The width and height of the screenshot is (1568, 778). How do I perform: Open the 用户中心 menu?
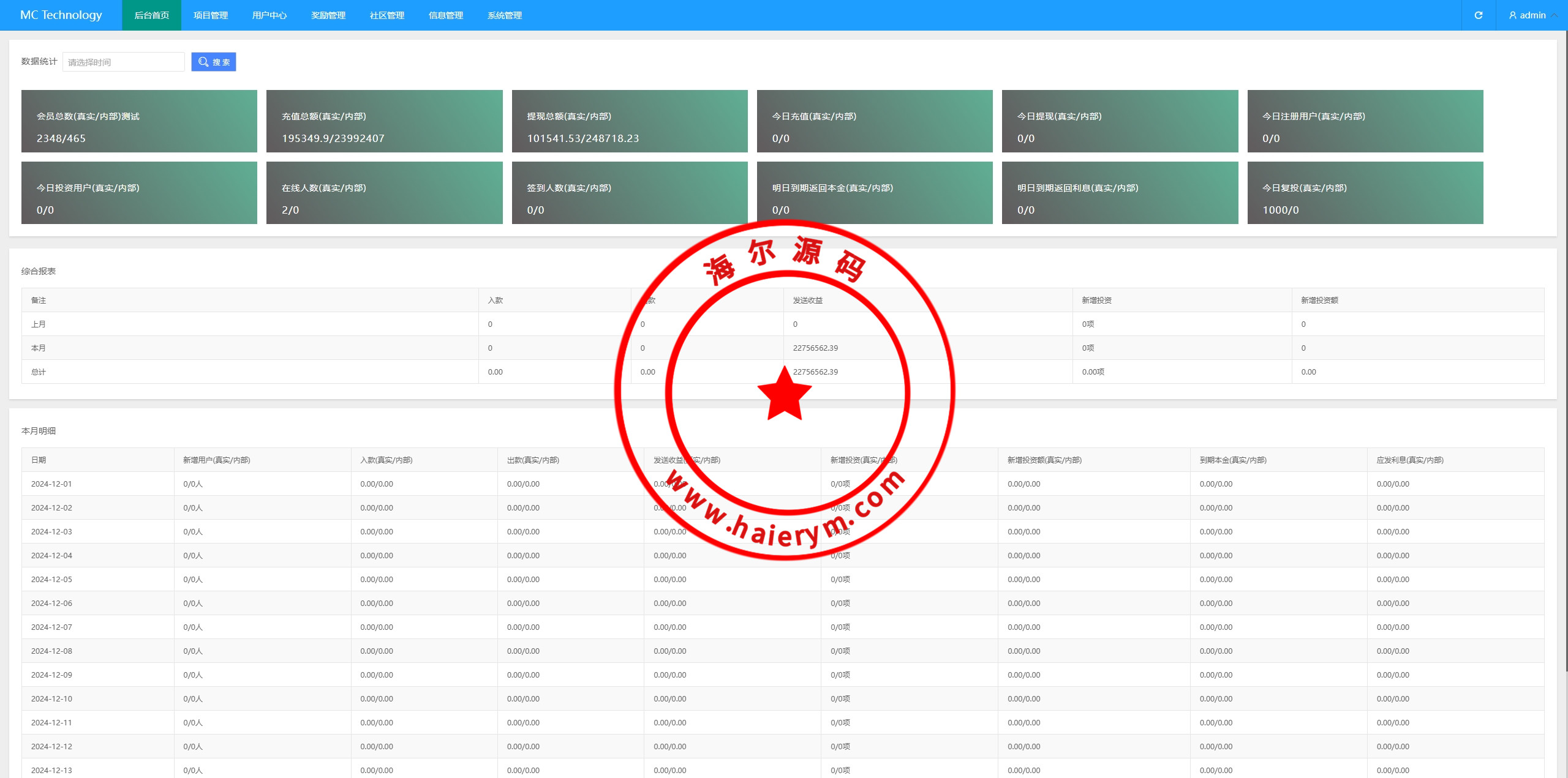pyautogui.click(x=269, y=15)
